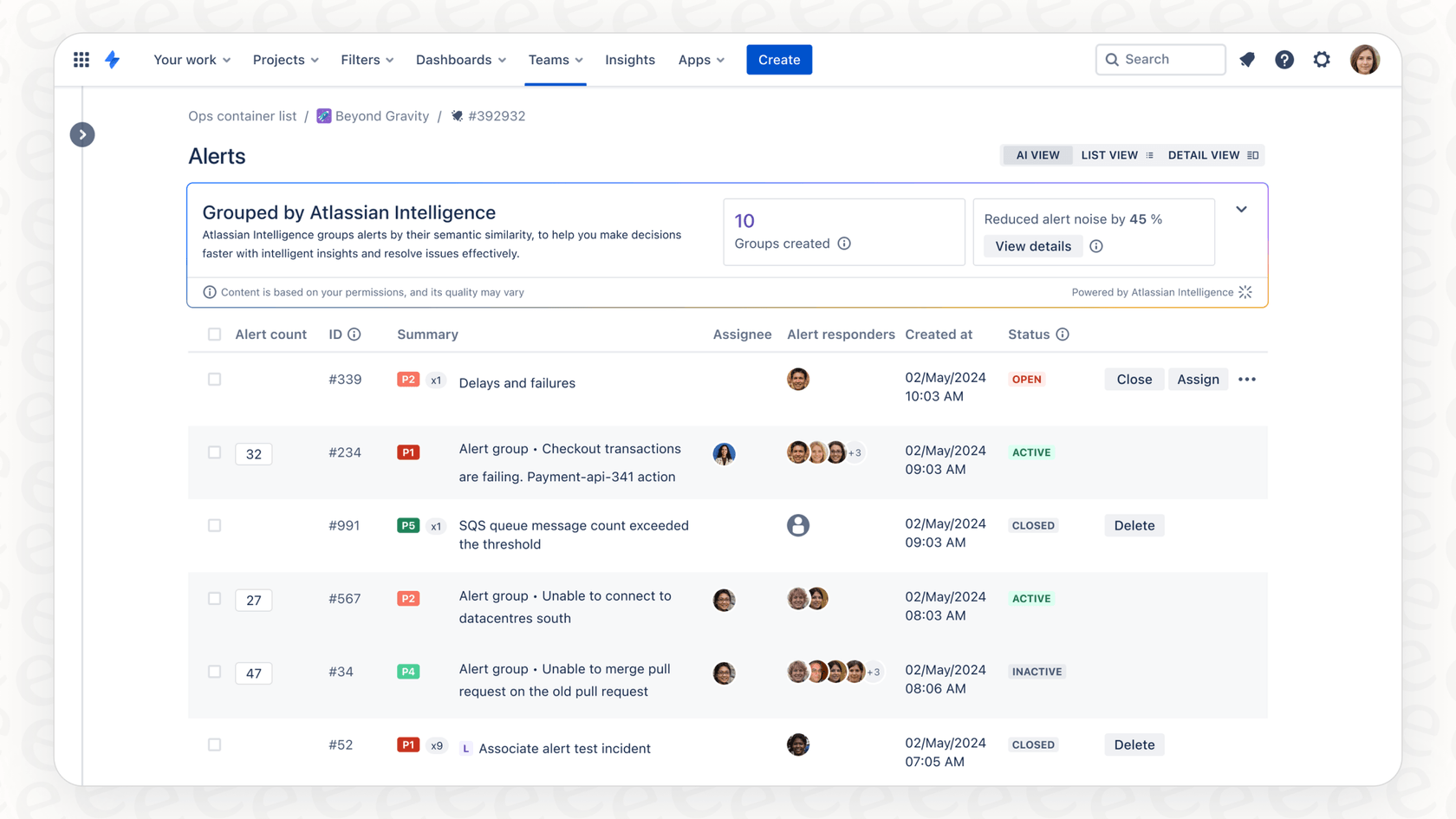Check the select-all checkbox in table header
The width and height of the screenshot is (1456, 819).
click(x=214, y=334)
